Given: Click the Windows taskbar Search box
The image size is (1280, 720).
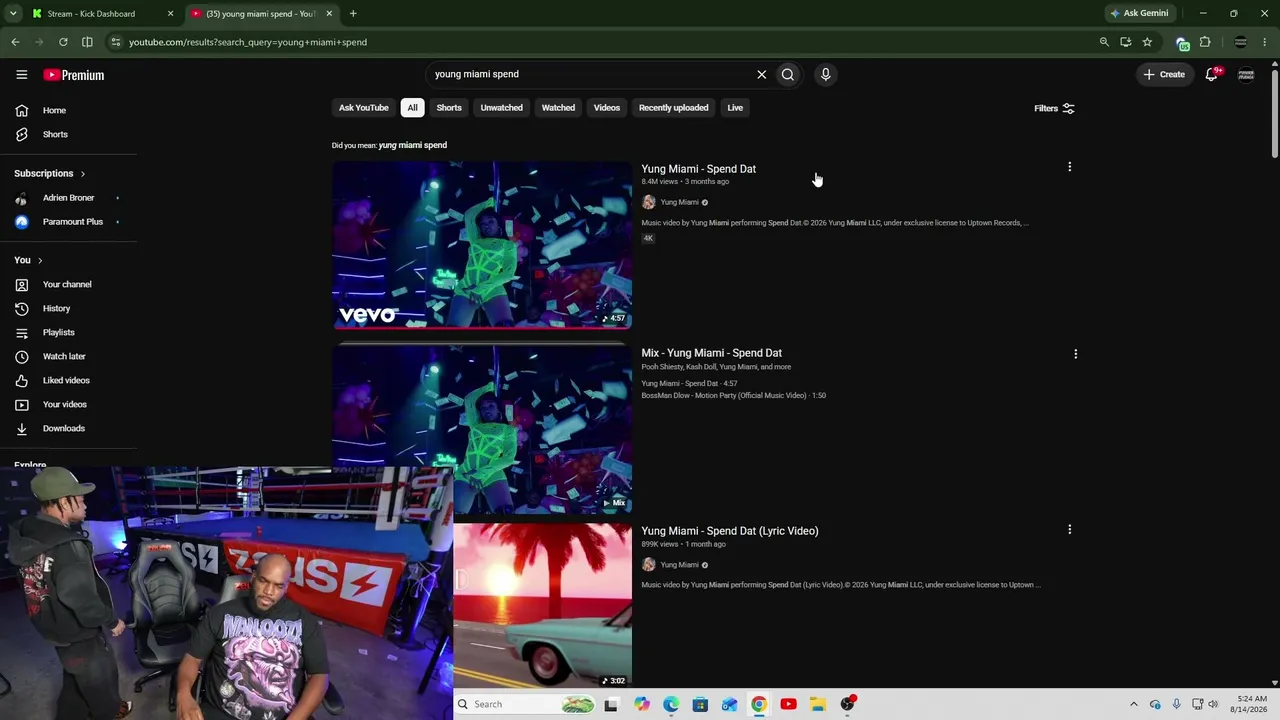Looking at the screenshot, I should click(526, 704).
